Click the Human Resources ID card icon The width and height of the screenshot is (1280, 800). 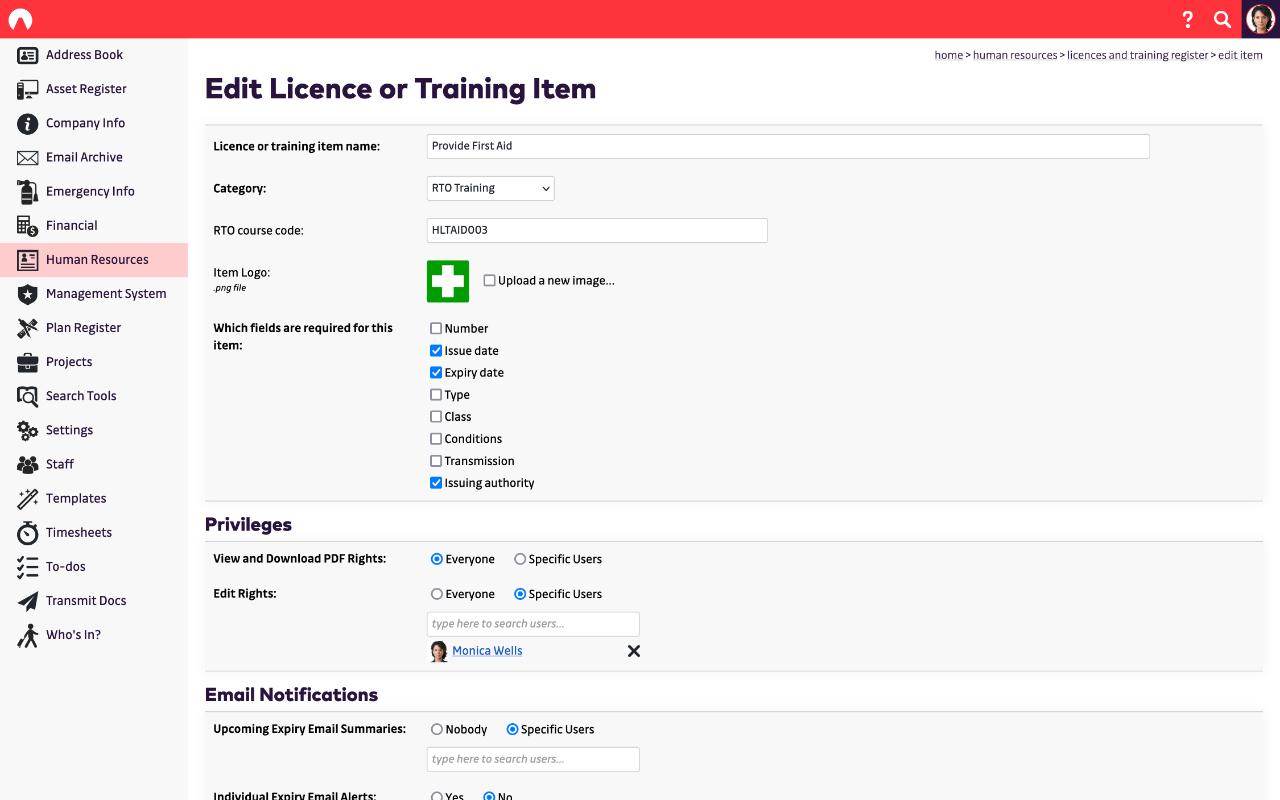pos(28,259)
